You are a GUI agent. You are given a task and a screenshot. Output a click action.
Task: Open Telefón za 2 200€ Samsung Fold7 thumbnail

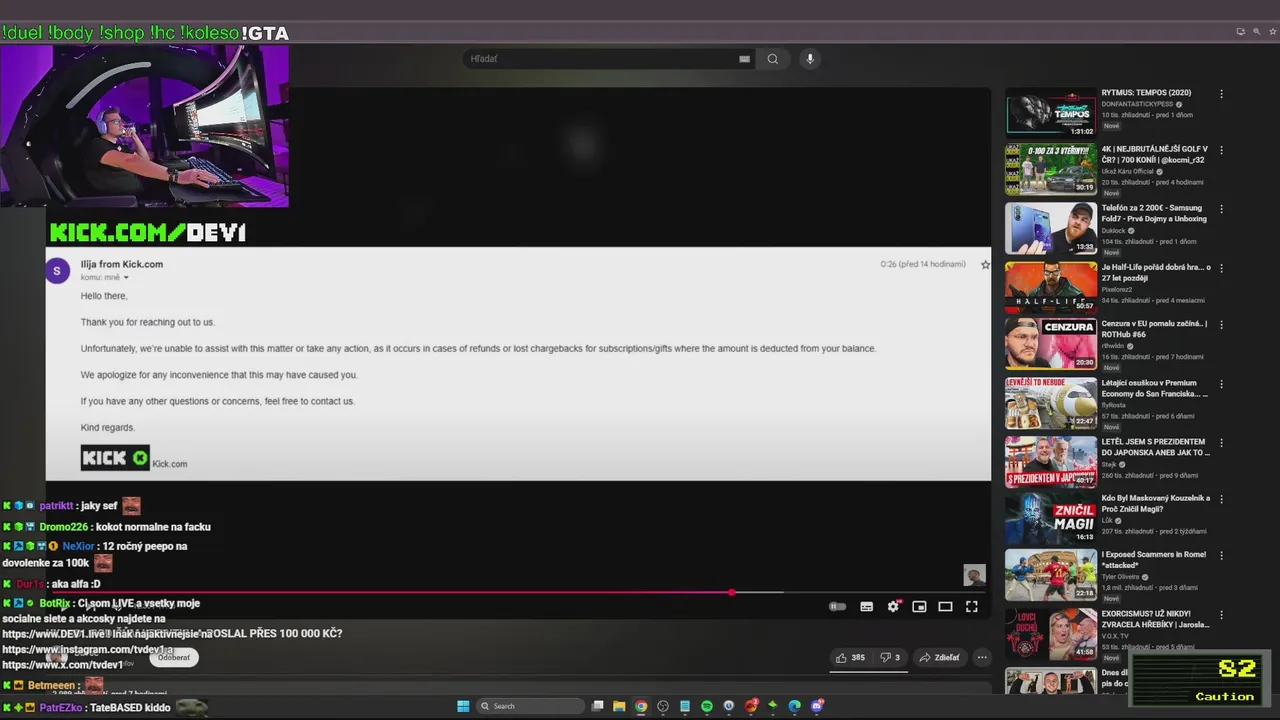tap(1051, 229)
